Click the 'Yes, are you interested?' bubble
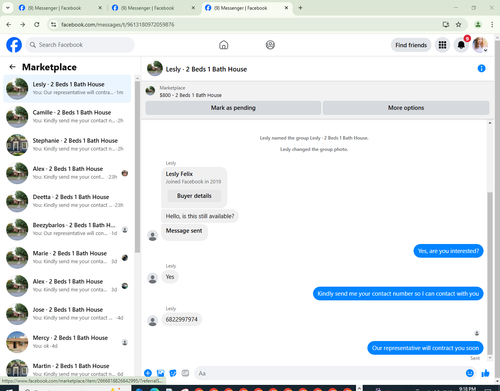500x391 pixels. point(448,251)
